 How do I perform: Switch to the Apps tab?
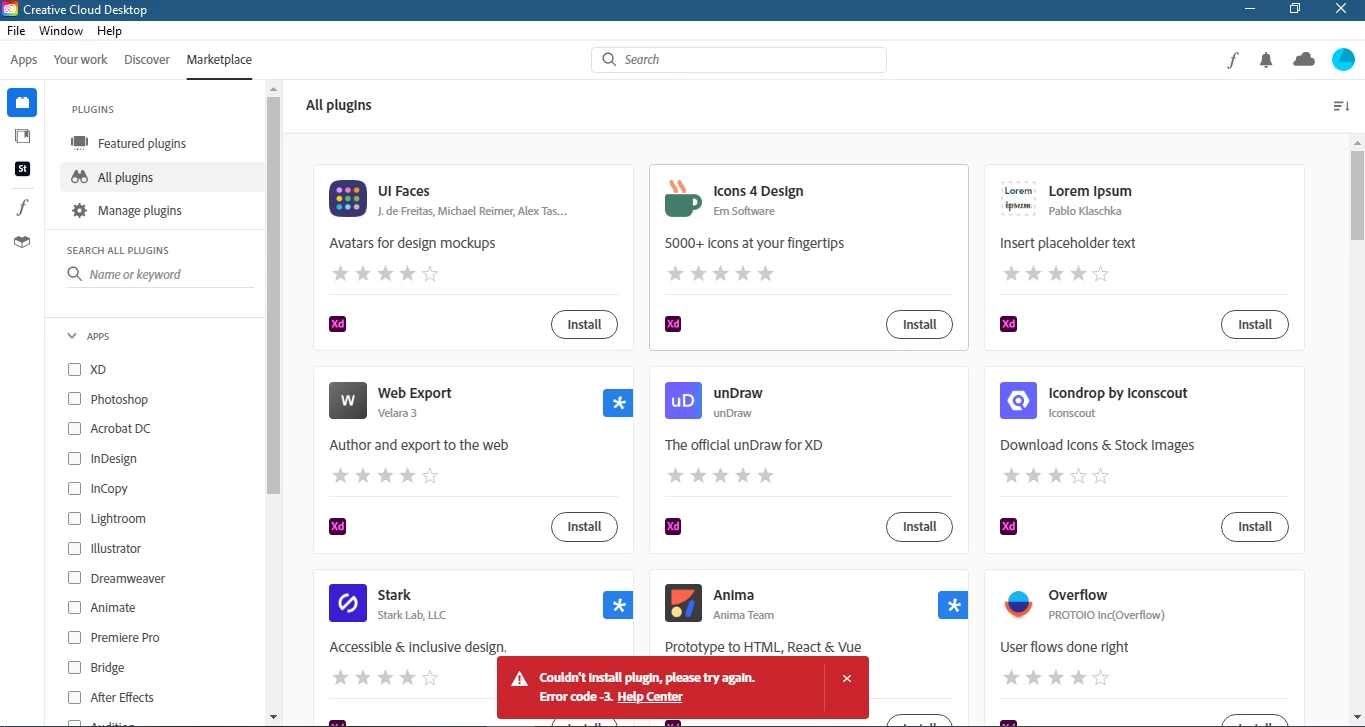tap(24, 60)
